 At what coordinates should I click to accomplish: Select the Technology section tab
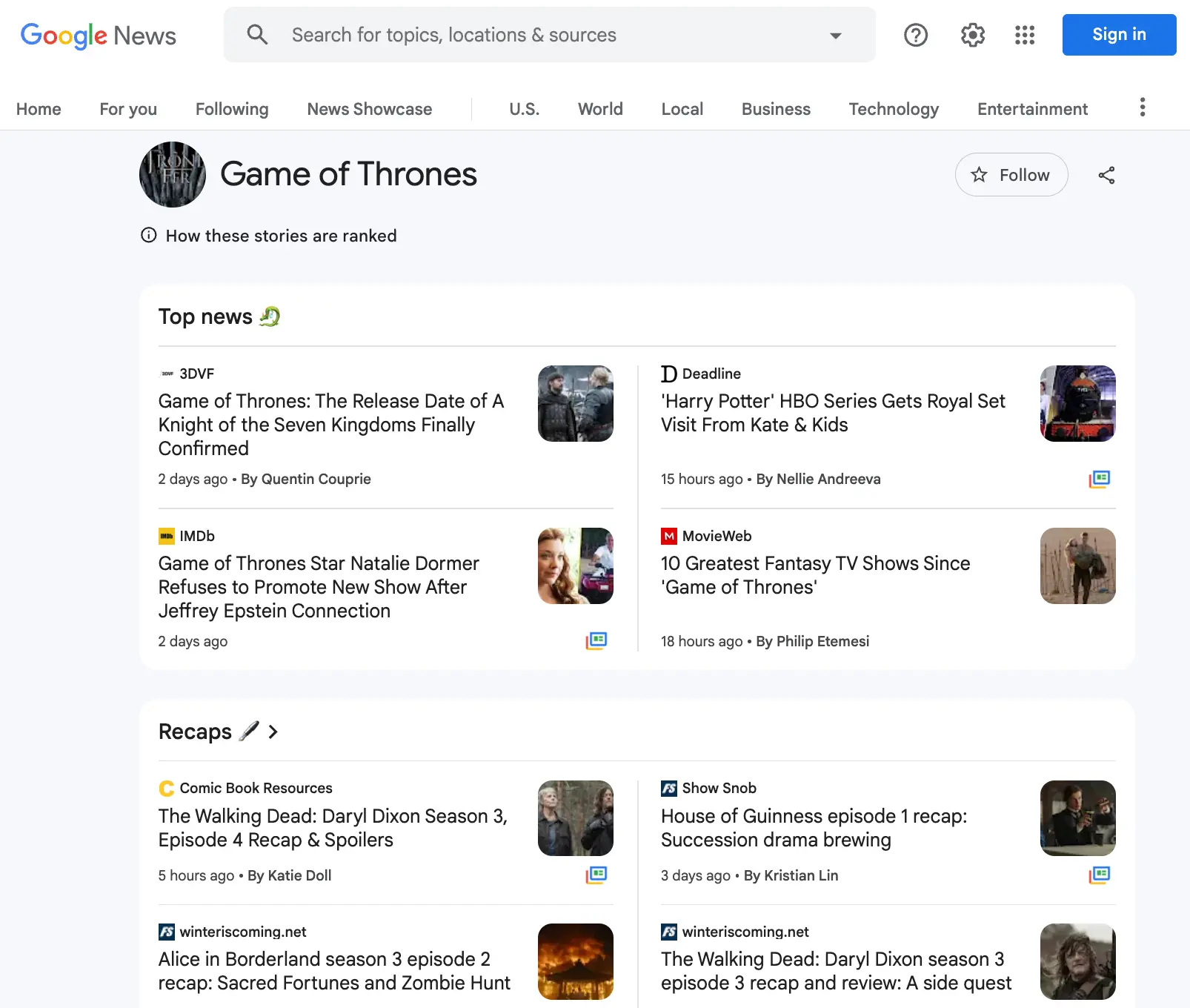coord(894,109)
